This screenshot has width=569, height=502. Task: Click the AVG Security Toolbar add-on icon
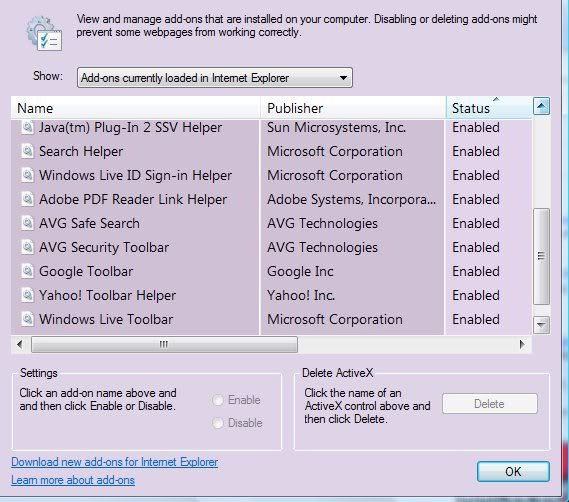[28, 247]
